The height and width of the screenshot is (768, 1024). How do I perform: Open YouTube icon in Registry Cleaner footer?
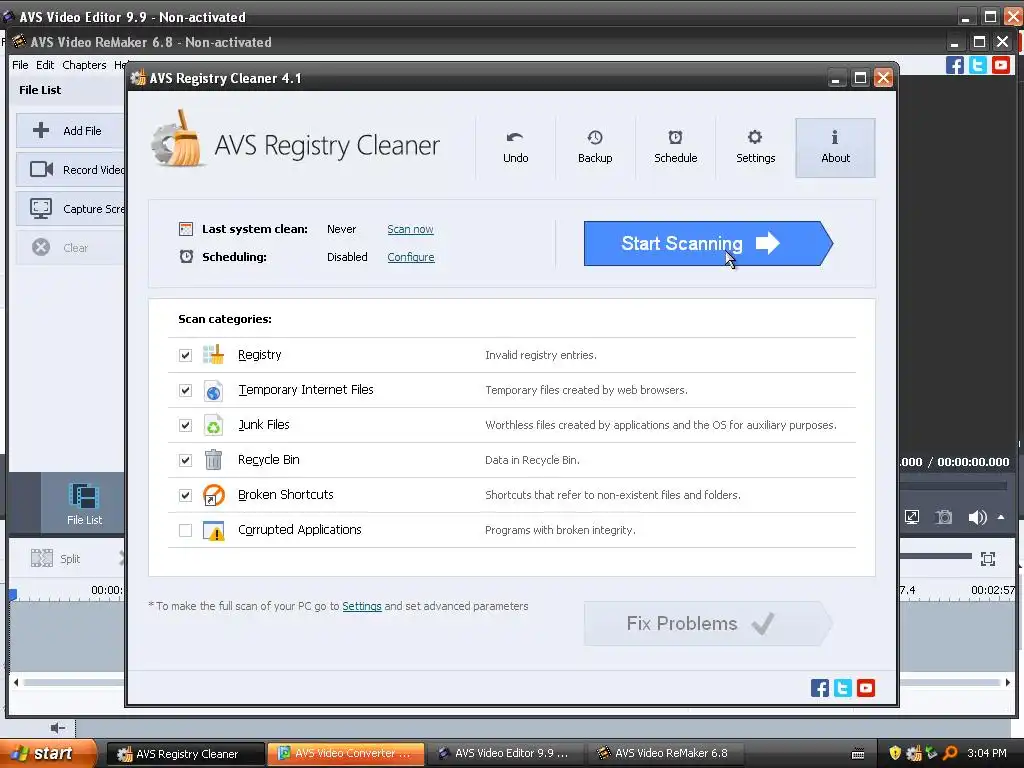pos(866,688)
